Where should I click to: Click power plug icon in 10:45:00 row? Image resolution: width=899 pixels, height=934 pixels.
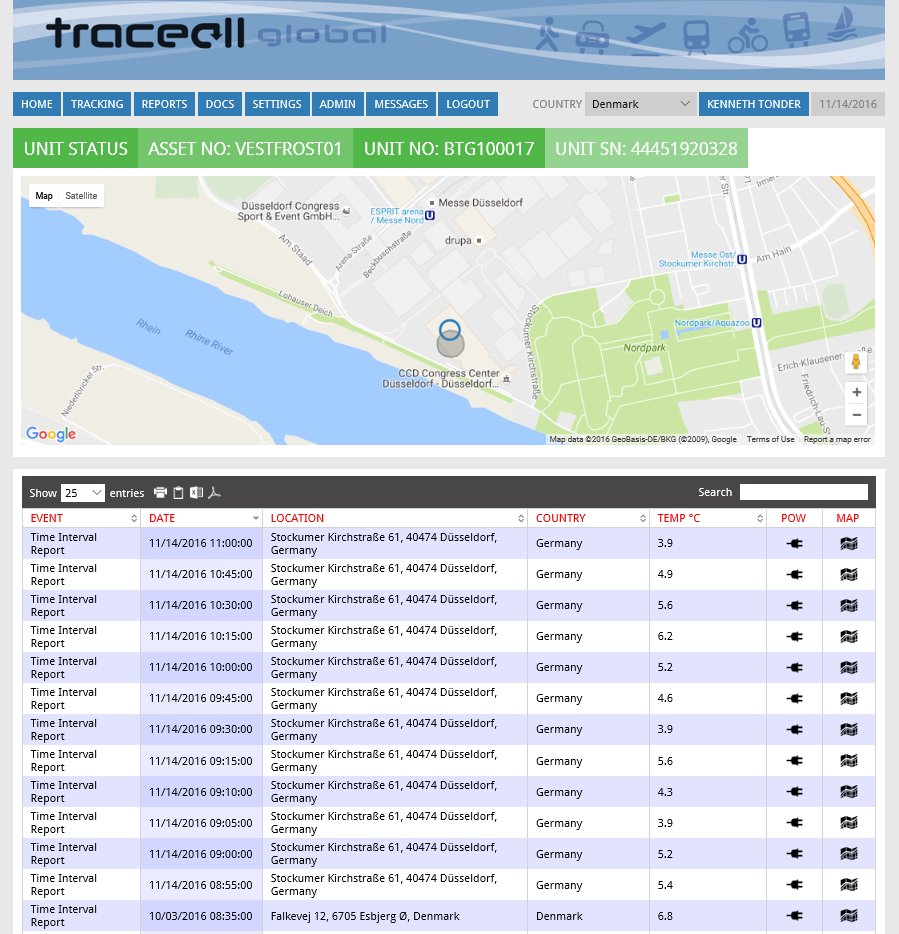click(x=794, y=574)
